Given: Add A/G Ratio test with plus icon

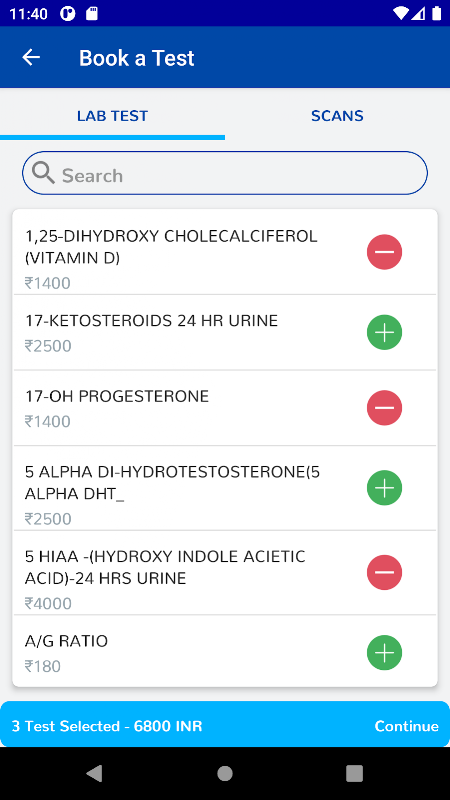Looking at the screenshot, I should point(384,653).
